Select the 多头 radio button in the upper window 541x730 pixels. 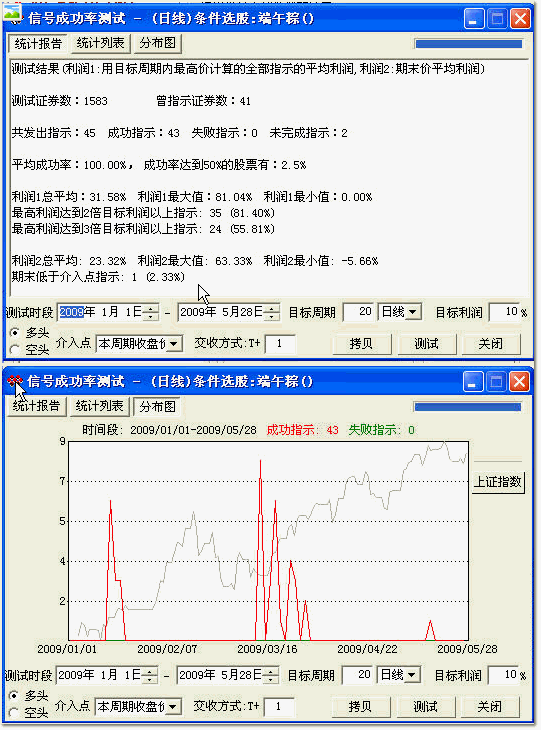[x=15, y=333]
